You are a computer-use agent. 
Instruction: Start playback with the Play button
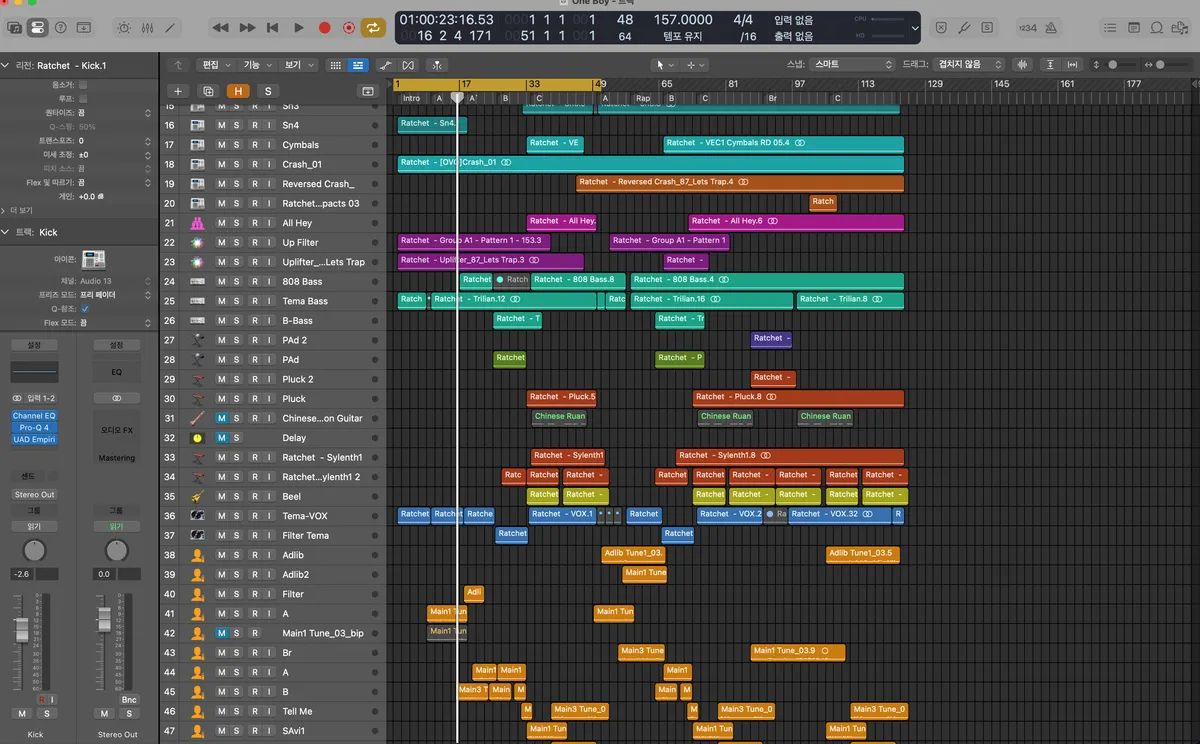299,28
